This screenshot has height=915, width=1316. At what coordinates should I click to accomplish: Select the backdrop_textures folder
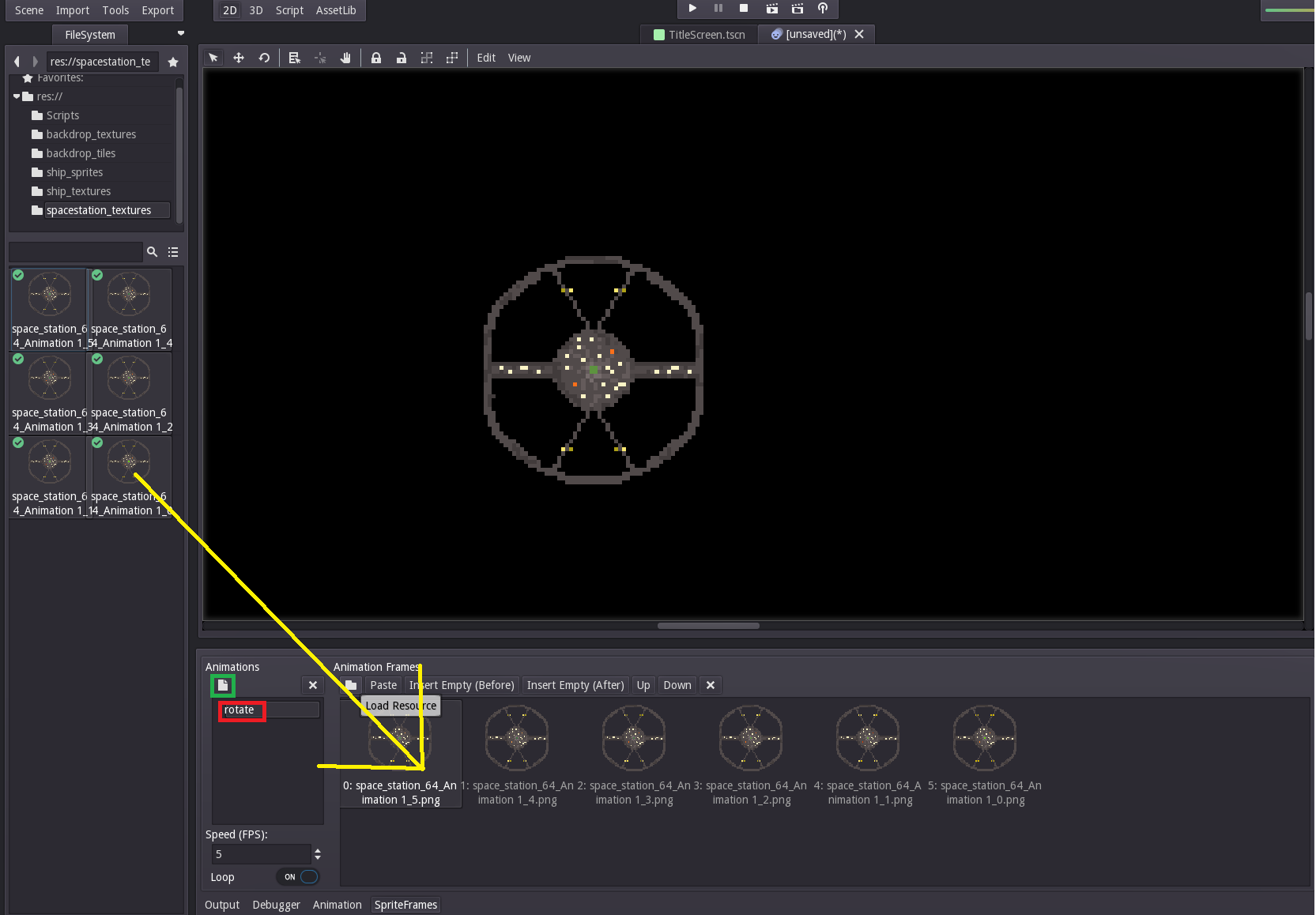91,134
